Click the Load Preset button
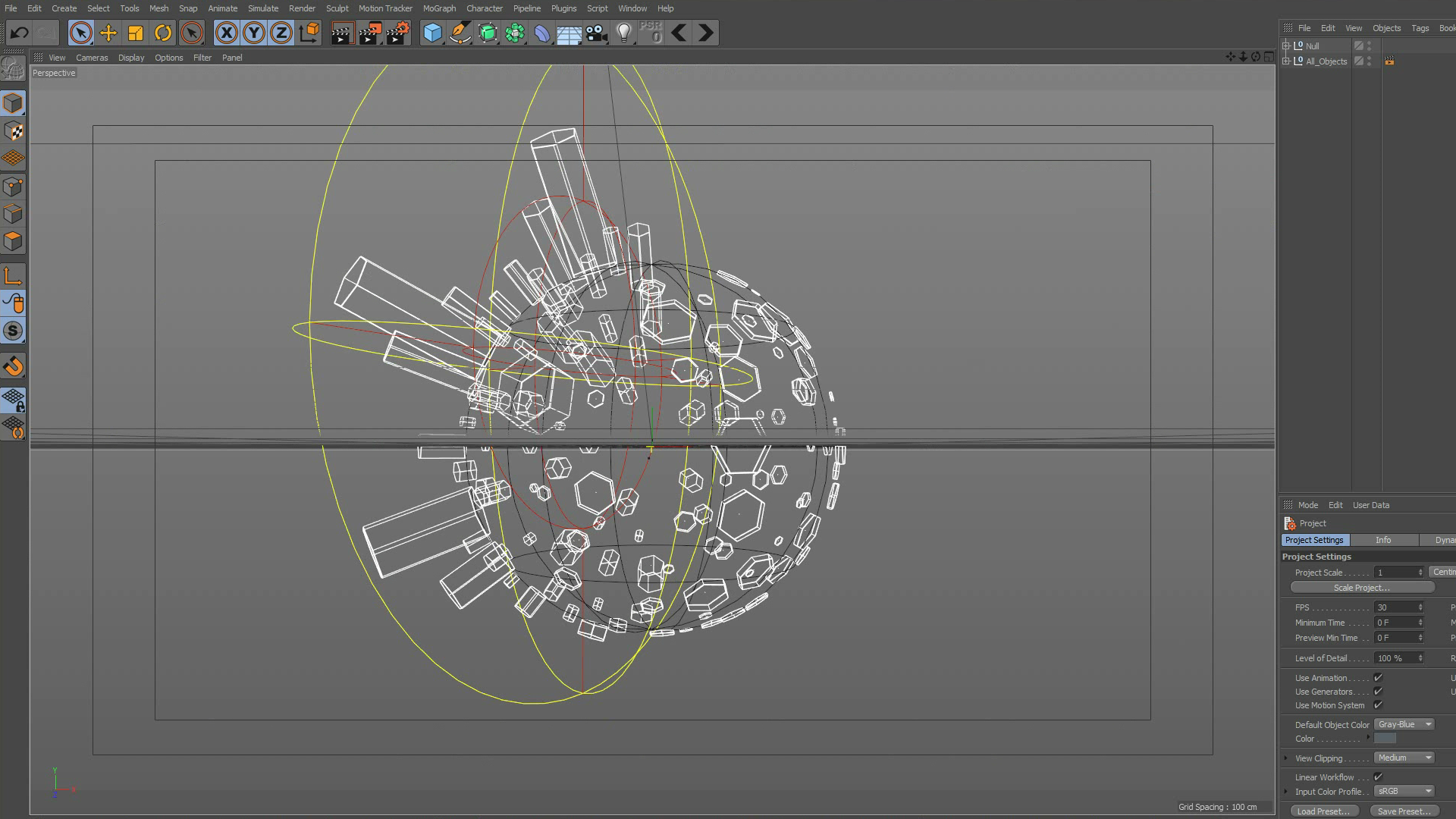Screen dimensions: 1456x819 click(1323, 811)
